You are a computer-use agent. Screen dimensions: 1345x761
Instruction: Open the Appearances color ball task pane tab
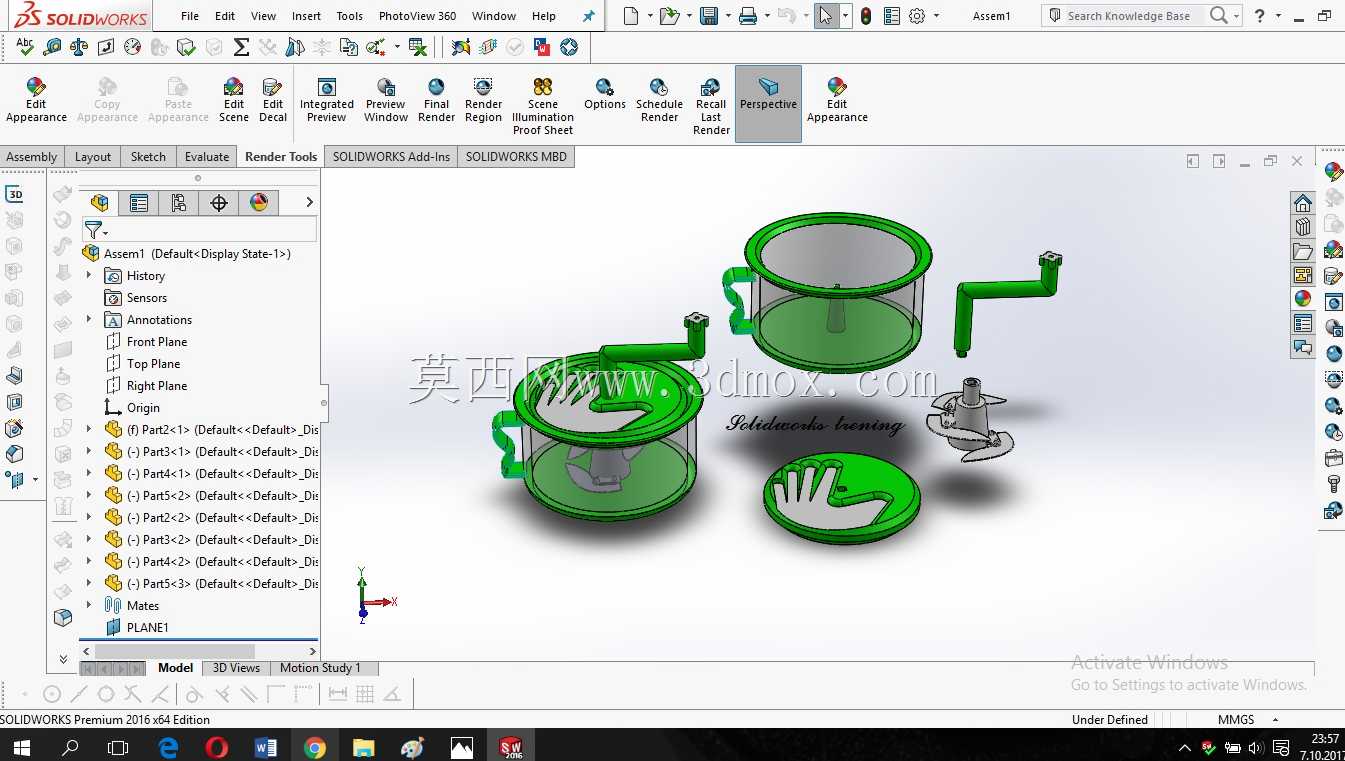pos(1302,299)
